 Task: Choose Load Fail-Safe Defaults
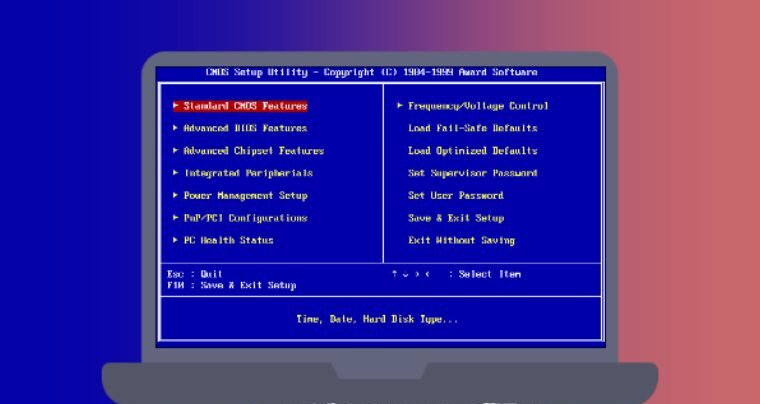click(472, 128)
